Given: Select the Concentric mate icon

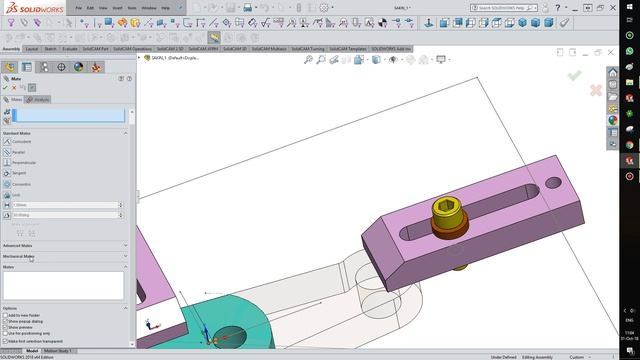Looking at the screenshot, I should tap(7, 184).
